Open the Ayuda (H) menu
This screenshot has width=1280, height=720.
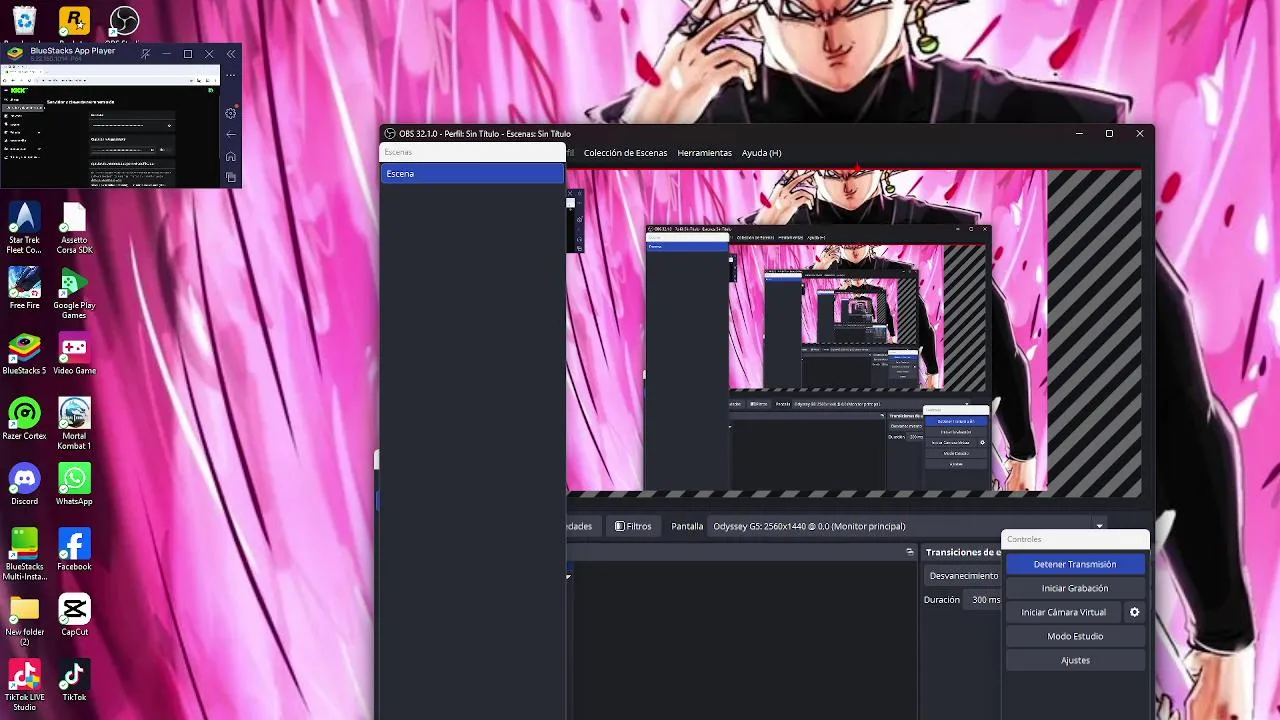click(x=761, y=153)
